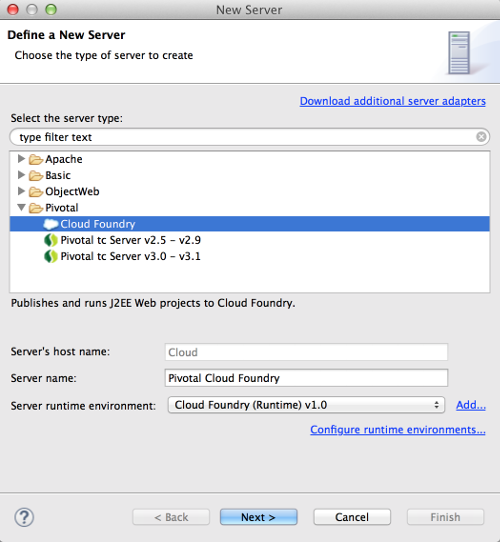This screenshot has height=542, width=500.
Task: Click the Apache folder icon
Action: 36,159
